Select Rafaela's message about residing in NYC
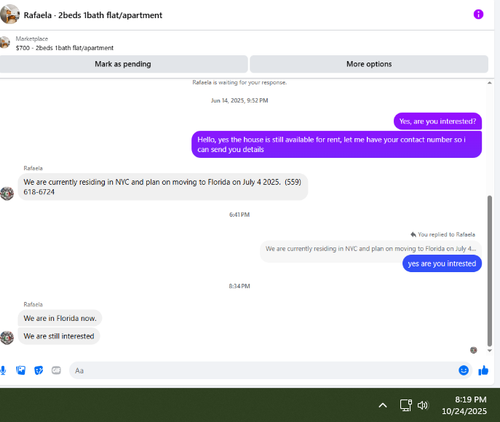This screenshot has width=500, height=422. click(163, 187)
